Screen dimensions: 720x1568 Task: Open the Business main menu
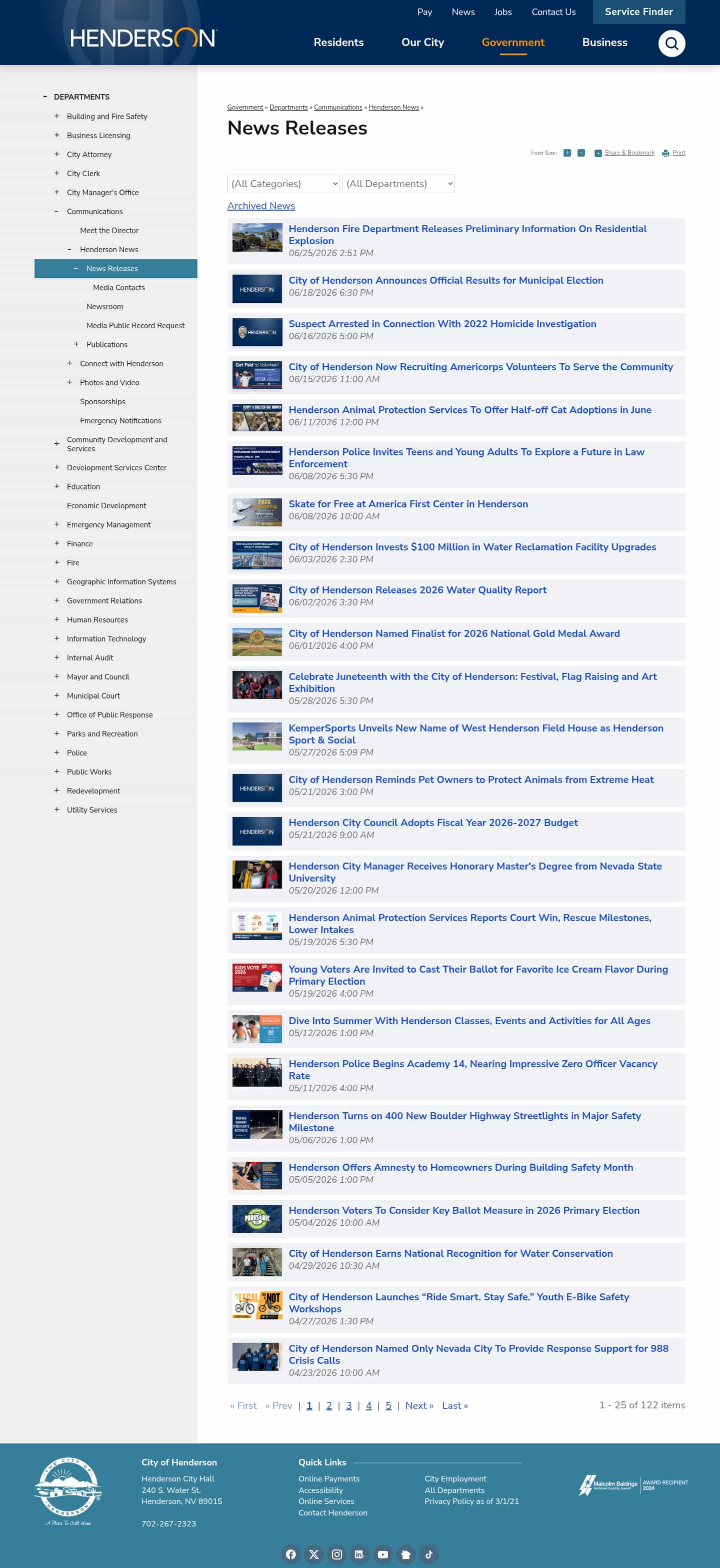tap(604, 43)
